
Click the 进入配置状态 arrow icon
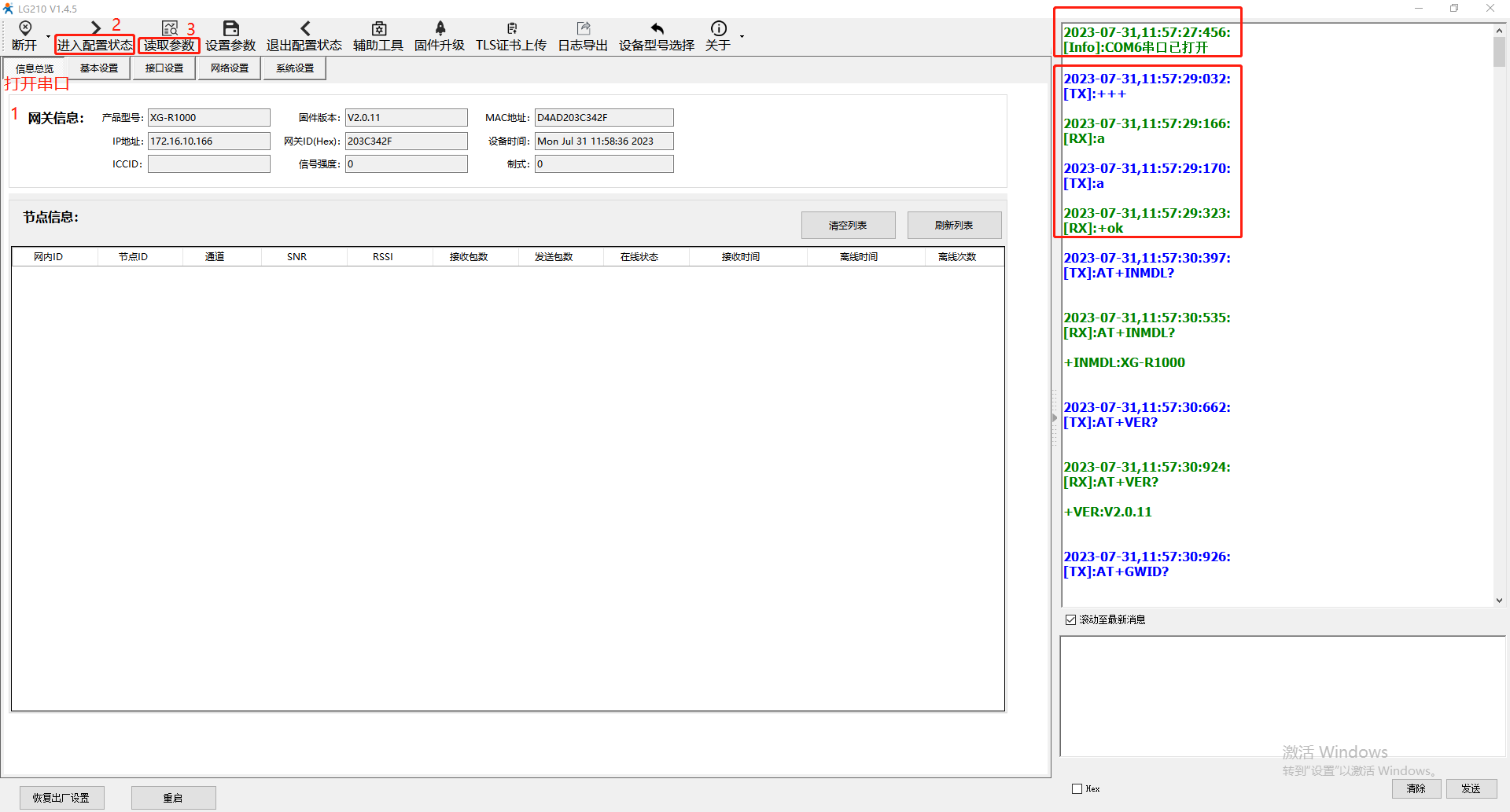pos(95,29)
